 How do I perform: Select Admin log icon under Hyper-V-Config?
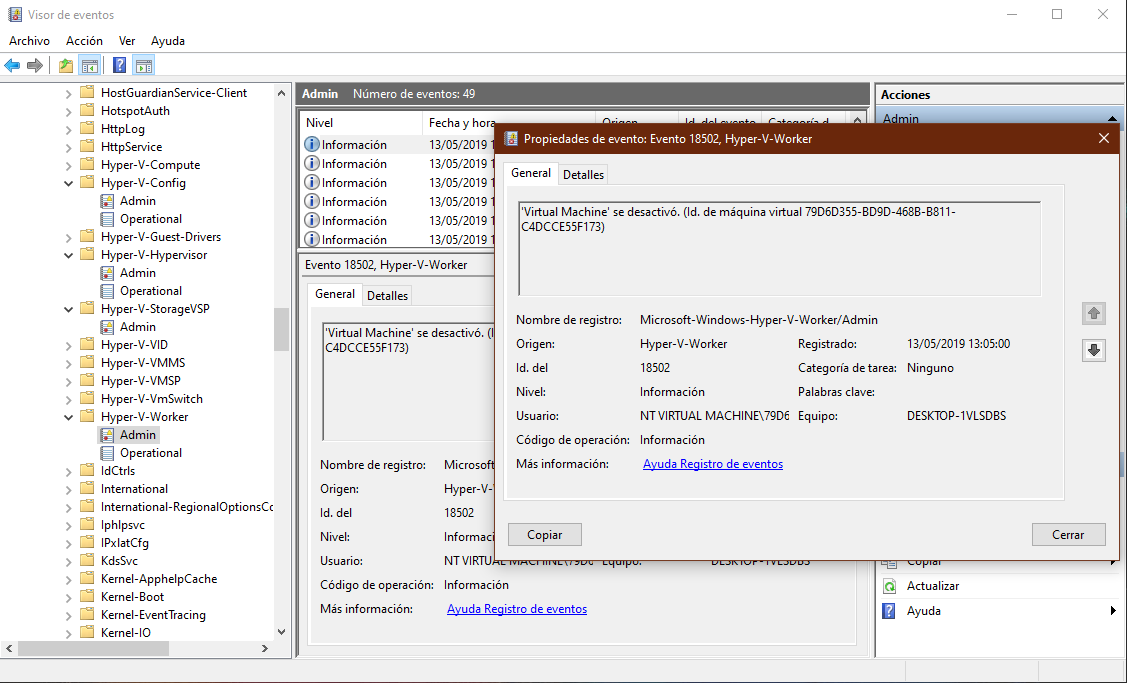point(107,201)
